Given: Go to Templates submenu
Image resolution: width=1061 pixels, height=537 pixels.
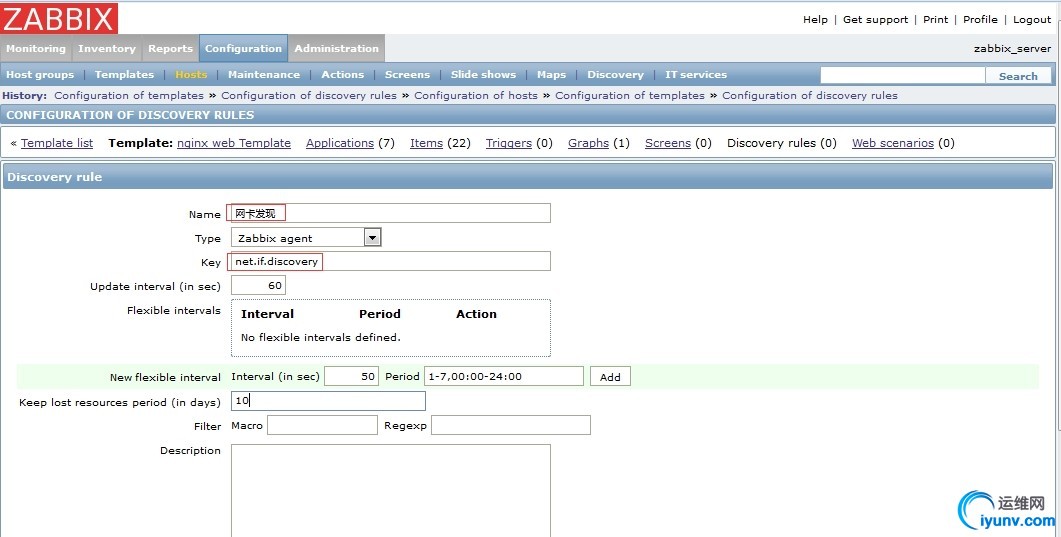Looking at the screenshot, I should (124, 74).
